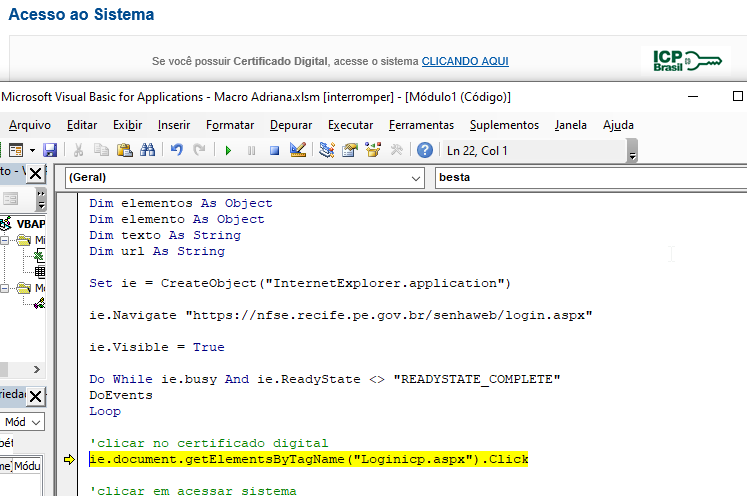747x496 pixels.
Task: Open the Depurar menu
Action: (x=291, y=125)
